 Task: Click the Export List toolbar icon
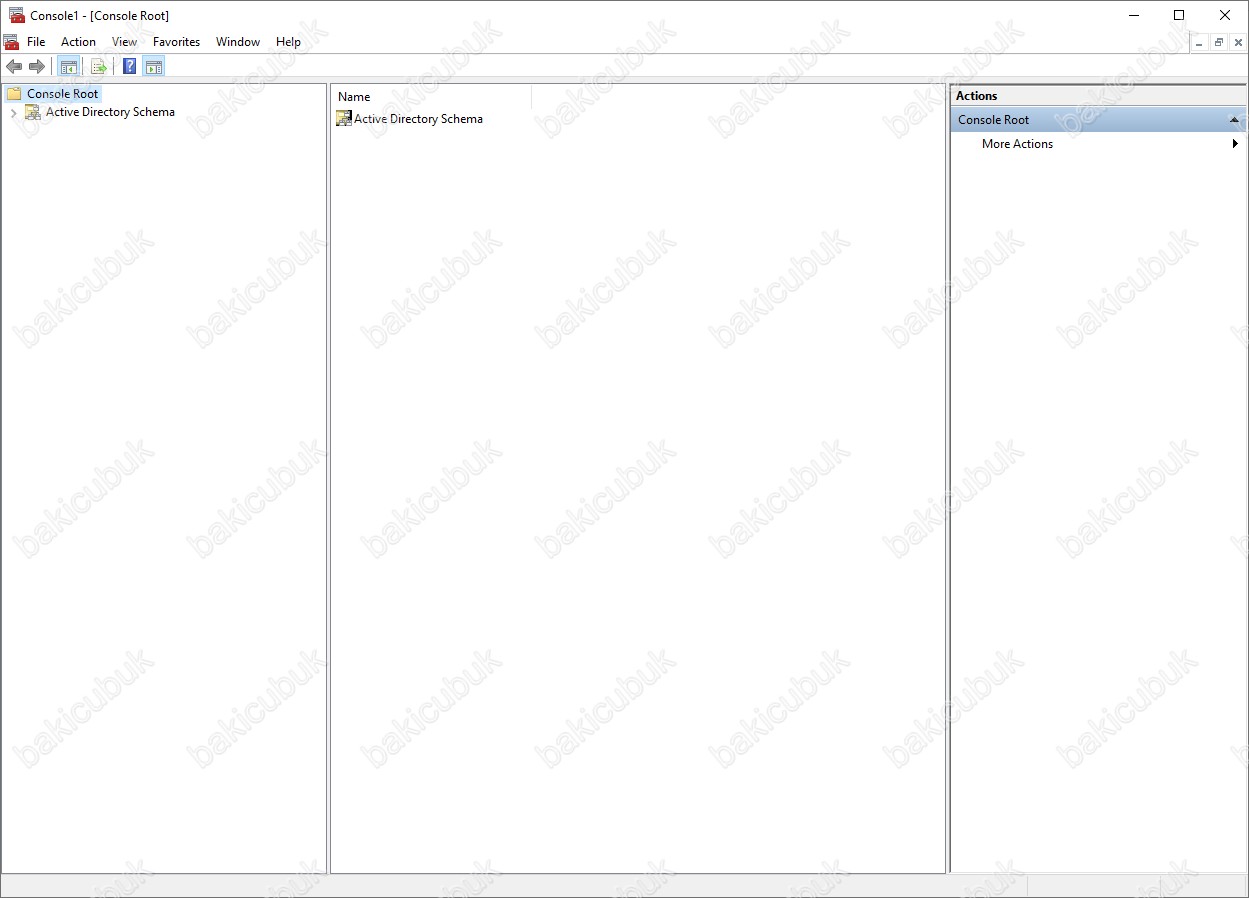click(x=98, y=67)
